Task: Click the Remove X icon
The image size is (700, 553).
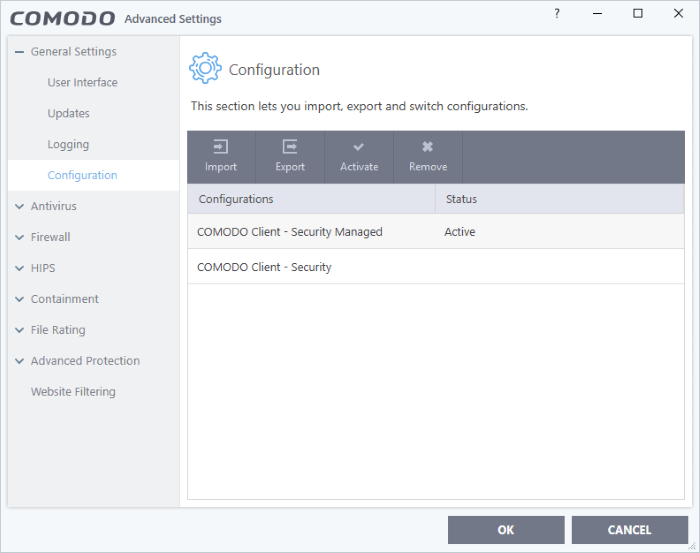Action: pyautogui.click(x=428, y=146)
